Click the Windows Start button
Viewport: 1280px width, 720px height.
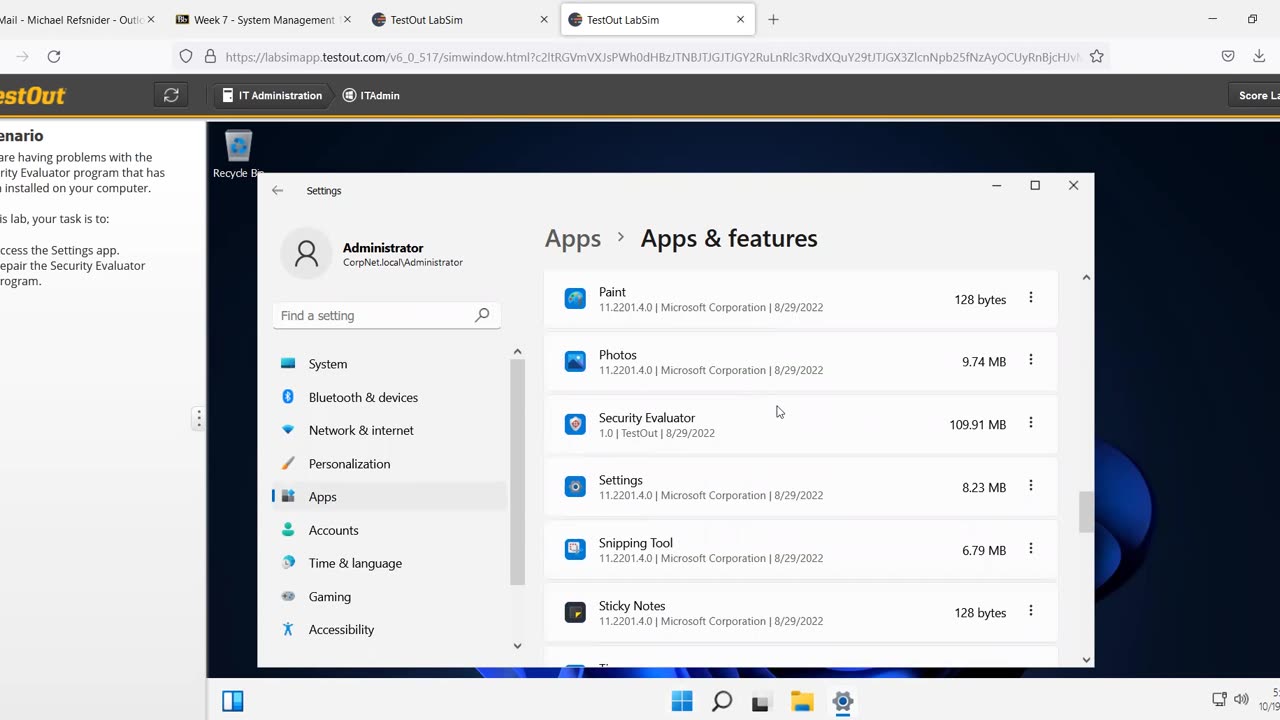point(682,701)
